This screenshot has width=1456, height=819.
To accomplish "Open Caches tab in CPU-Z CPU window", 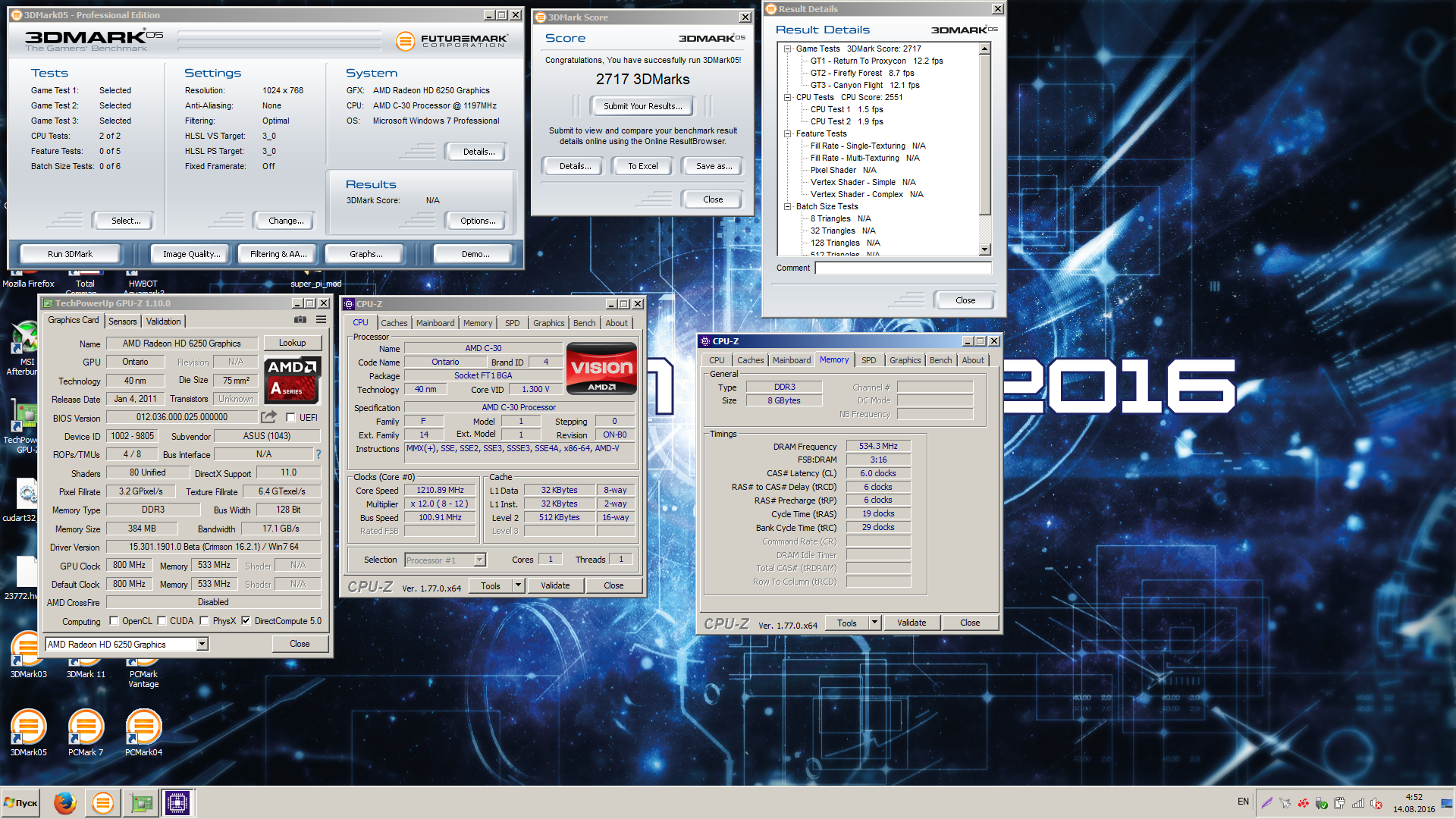I will tap(394, 323).
